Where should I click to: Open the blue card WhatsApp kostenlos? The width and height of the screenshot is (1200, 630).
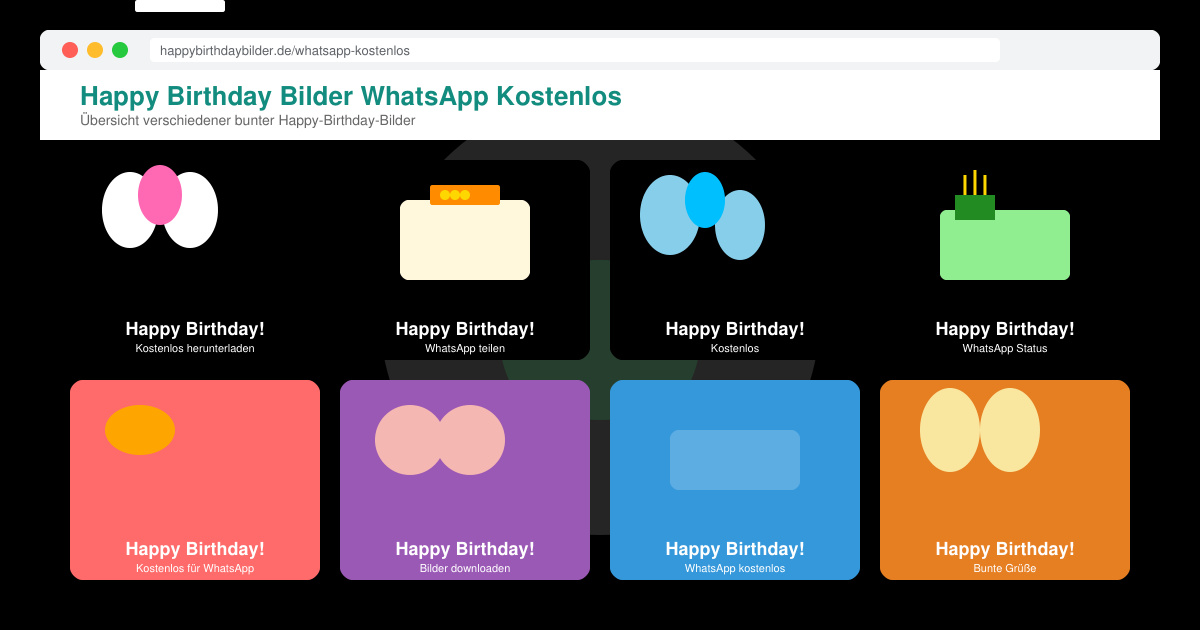click(x=735, y=480)
